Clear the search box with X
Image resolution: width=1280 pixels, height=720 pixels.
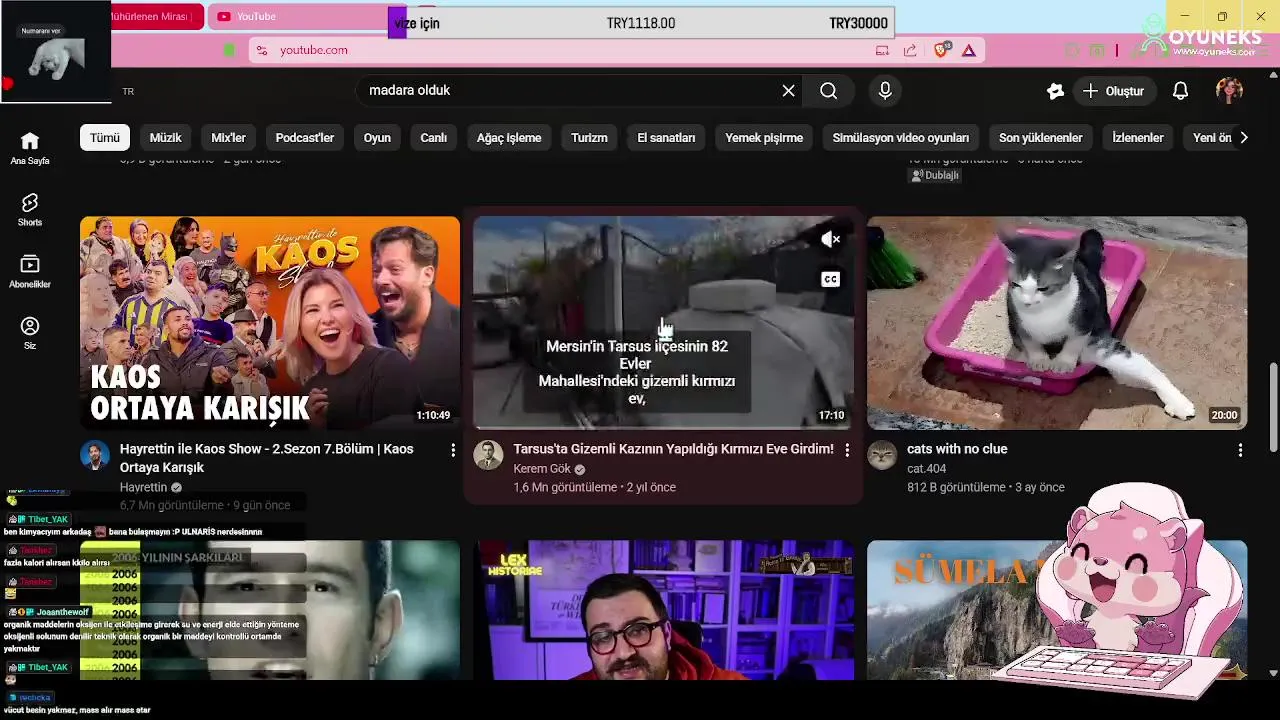click(x=788, y=91)
